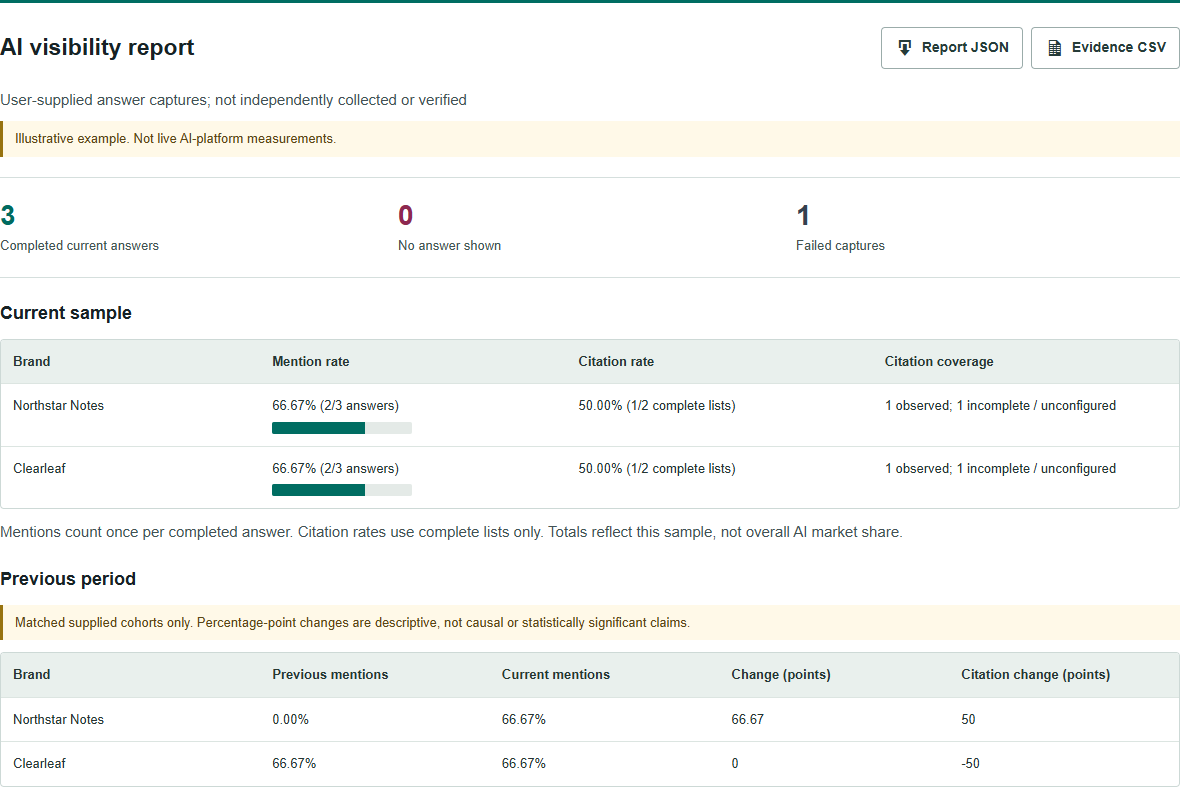Click Northstar Notes in Previous period table

(x=58, y=719)
